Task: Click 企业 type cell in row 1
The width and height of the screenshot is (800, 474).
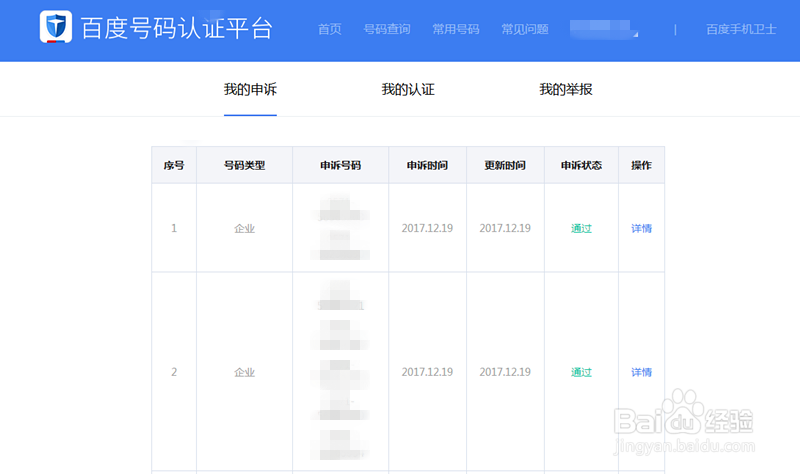Action: pos(244,228)
